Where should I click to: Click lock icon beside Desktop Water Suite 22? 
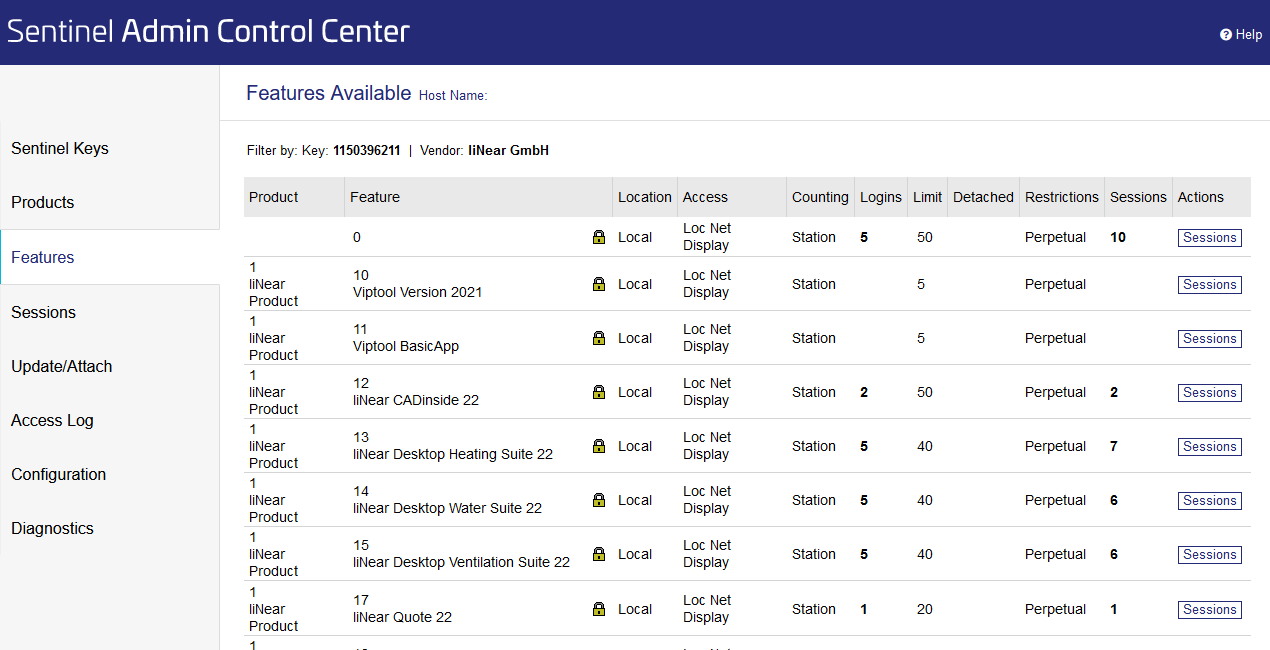(x=599, y=500)
